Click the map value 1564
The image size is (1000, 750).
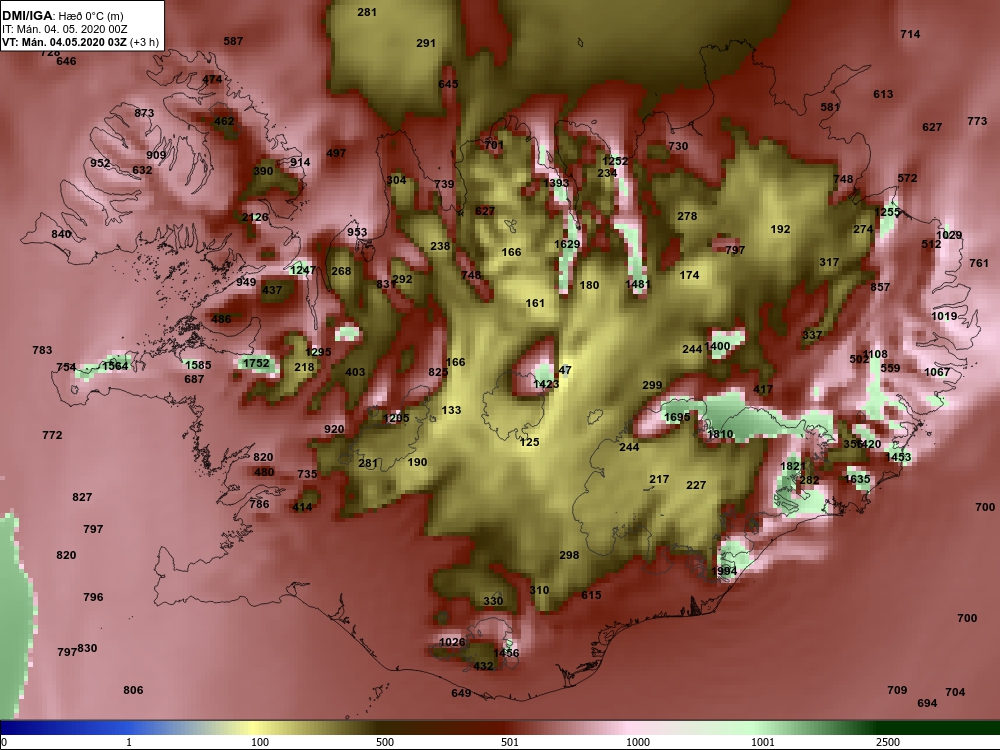[x=115, y=365]
